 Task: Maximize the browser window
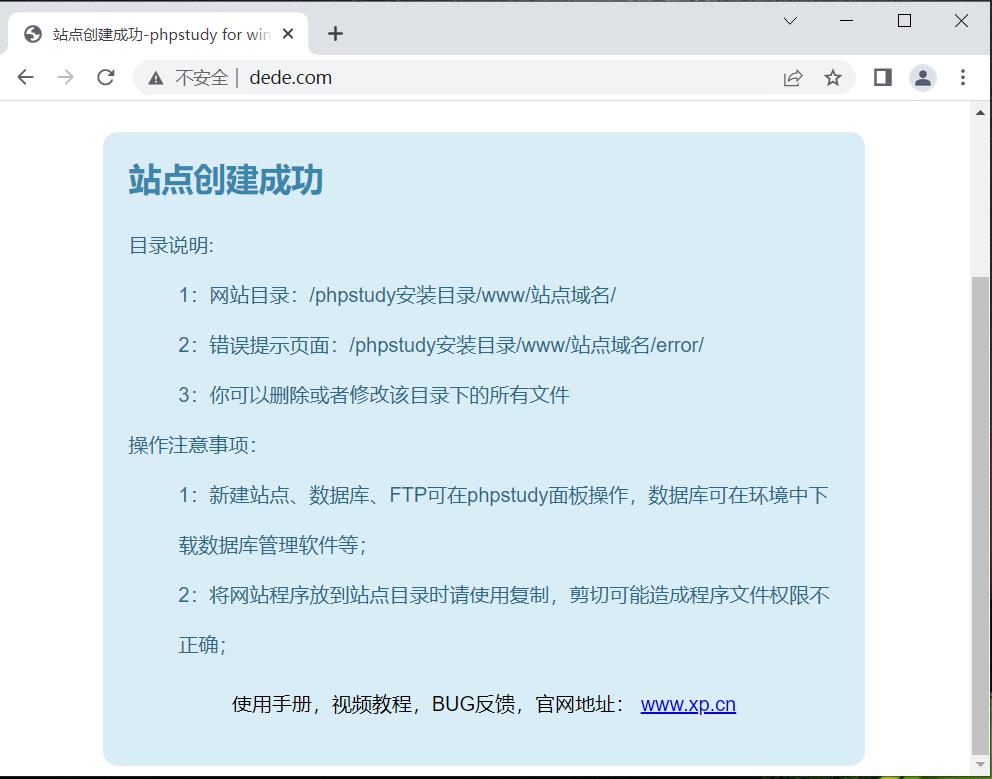tap(904, 21)
